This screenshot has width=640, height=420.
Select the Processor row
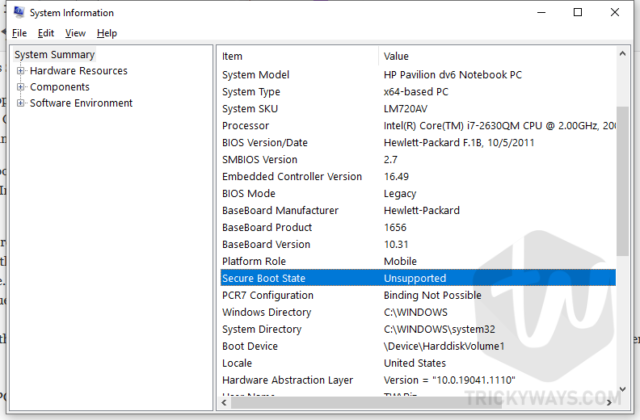tap(418, 126)
